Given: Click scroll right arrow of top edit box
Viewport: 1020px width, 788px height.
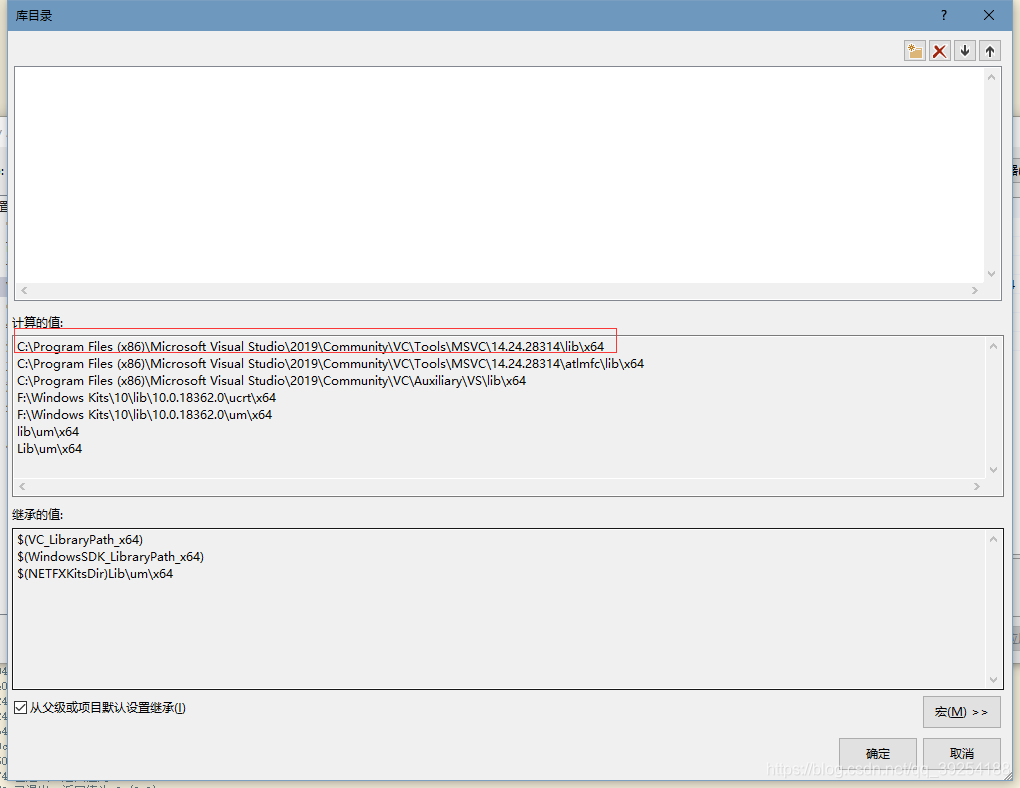Looking at the screenshot, I should 974,290.
